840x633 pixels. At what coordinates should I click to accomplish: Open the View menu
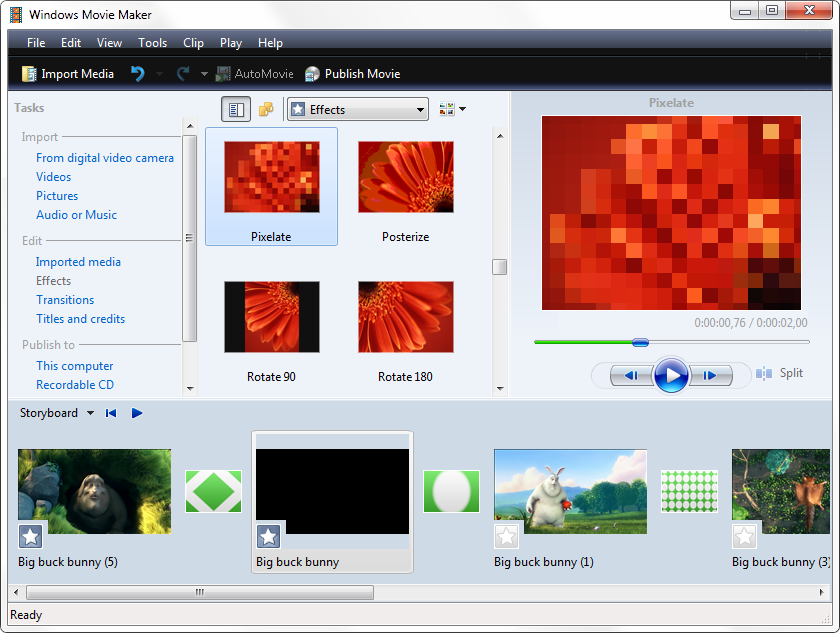pyautogui.click(x=109, y=43)
